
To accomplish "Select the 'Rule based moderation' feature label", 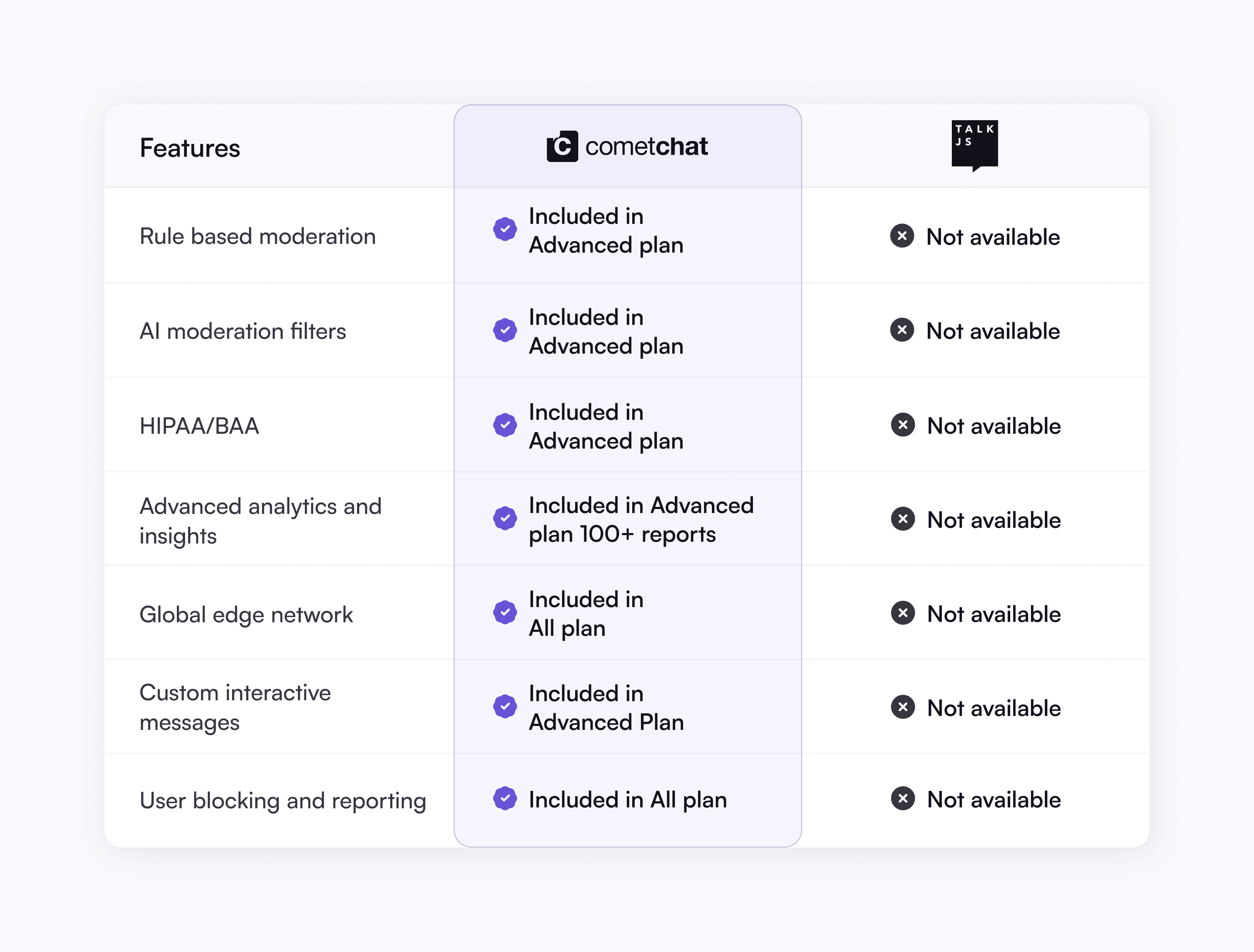I will click(x=257, y=236).
